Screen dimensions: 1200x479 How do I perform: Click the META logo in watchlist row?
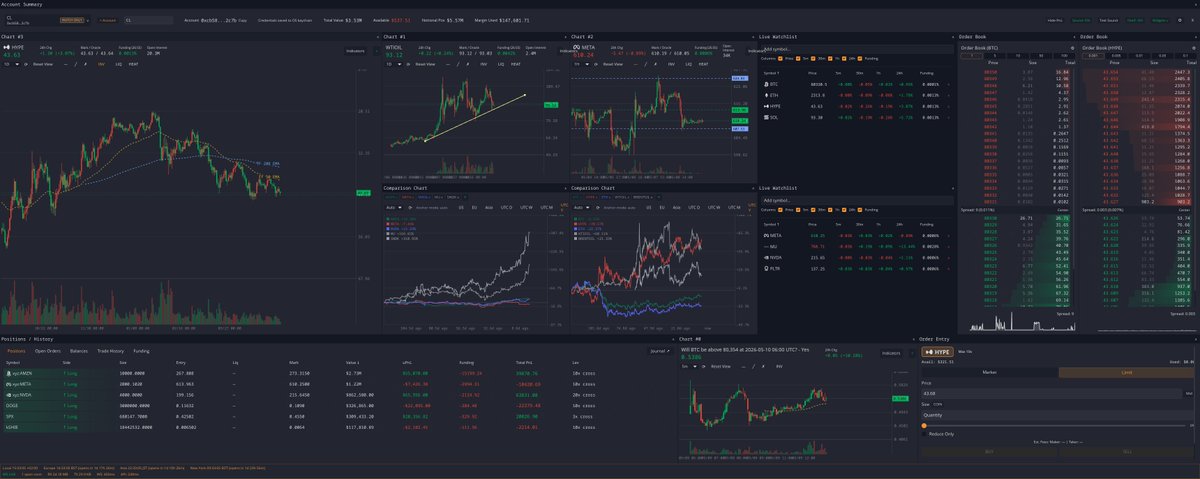pyautogui.click(x=766, y=235)
